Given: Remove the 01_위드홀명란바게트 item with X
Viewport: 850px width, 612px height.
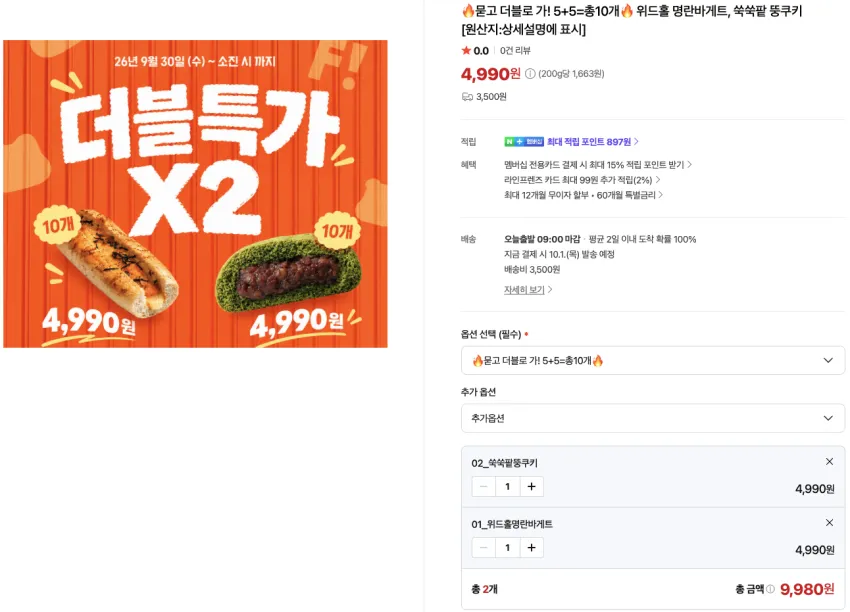Looking at the screenshot, I should point(829,523).
